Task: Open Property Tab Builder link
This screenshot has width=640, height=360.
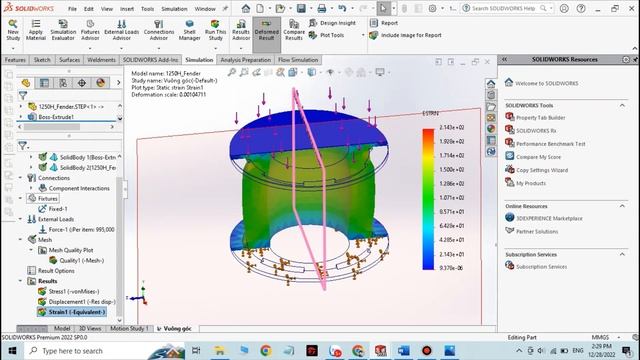Action: pos(535,118)
